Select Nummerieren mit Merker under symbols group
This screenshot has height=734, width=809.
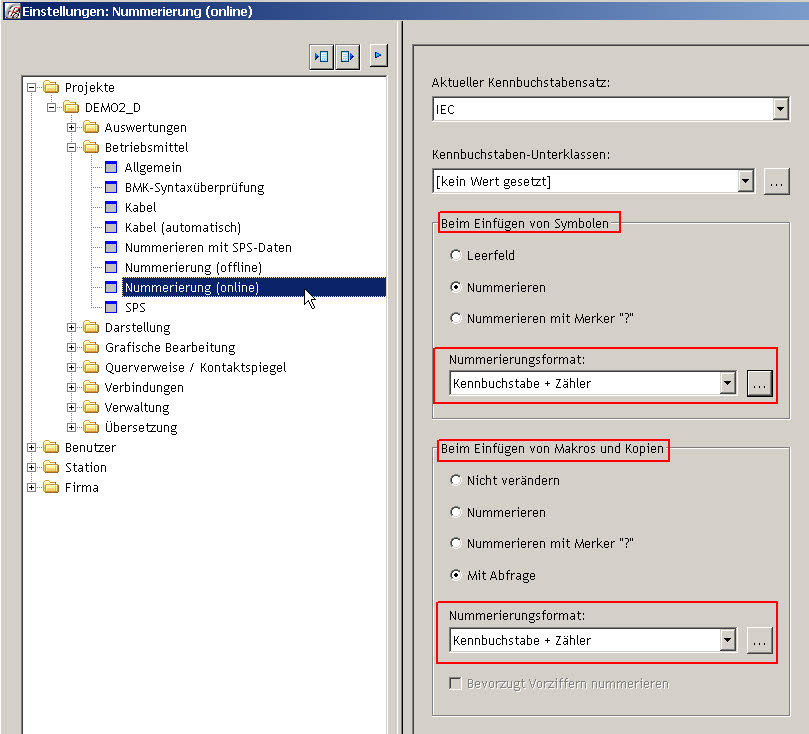click(456, 318)
